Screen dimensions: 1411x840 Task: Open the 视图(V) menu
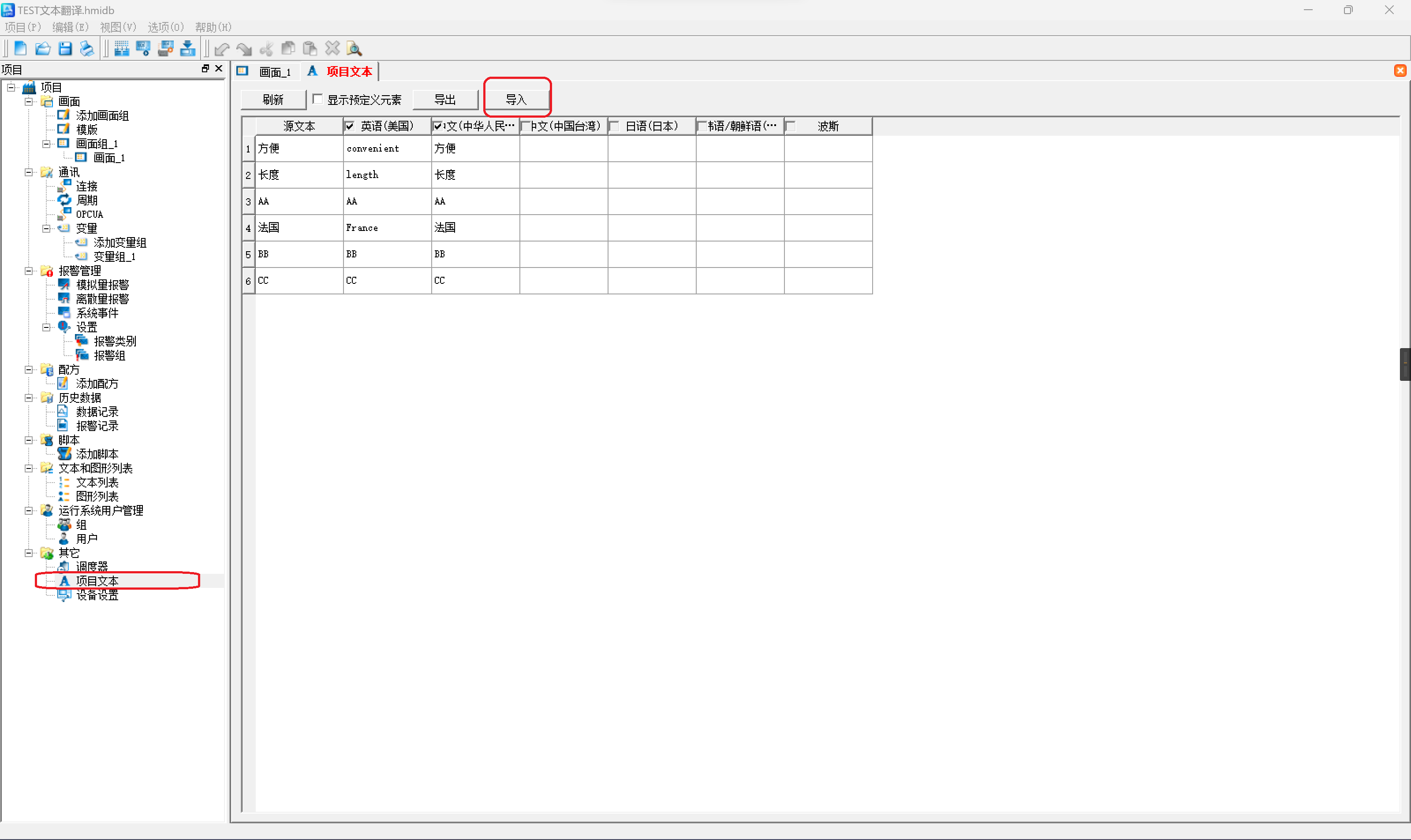click(x=118, y=27)
